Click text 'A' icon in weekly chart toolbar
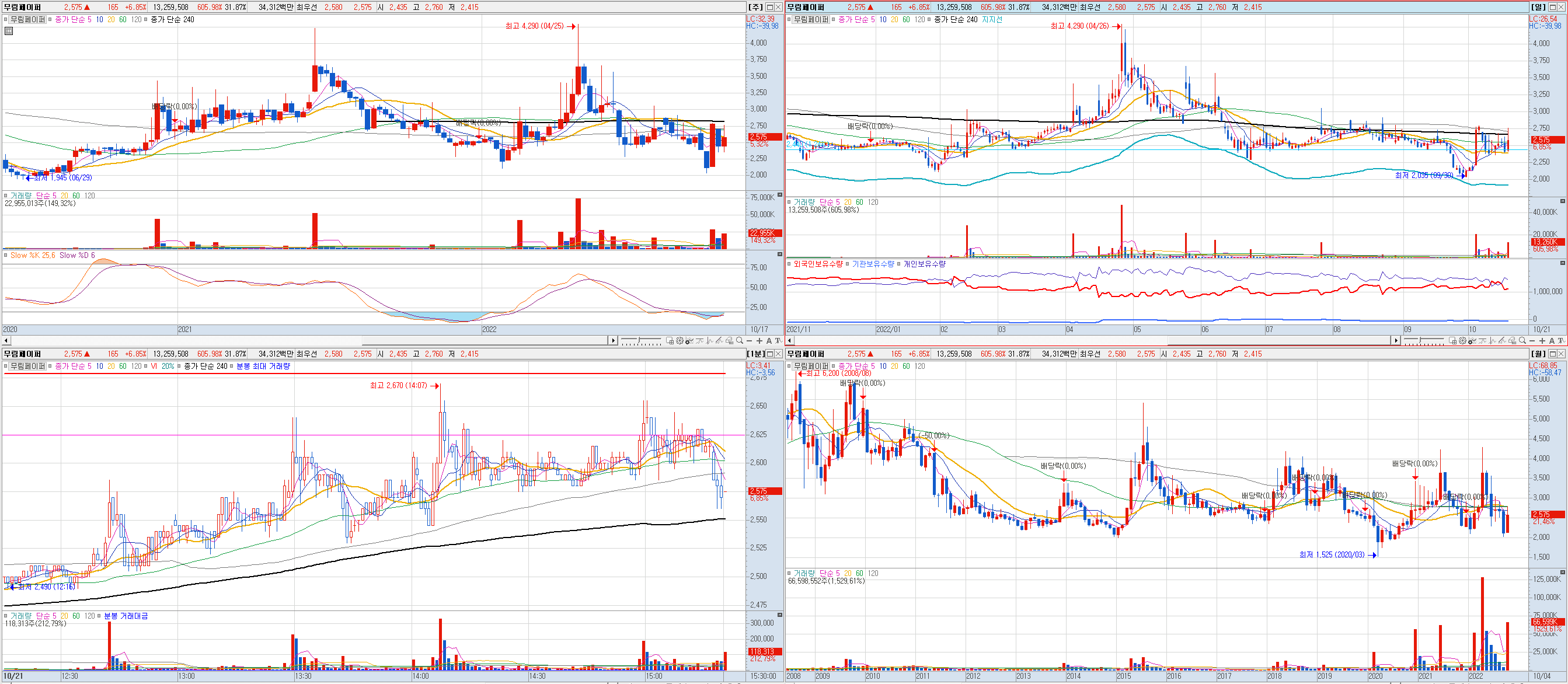The image size is (1568, 684). click(769, 341)
